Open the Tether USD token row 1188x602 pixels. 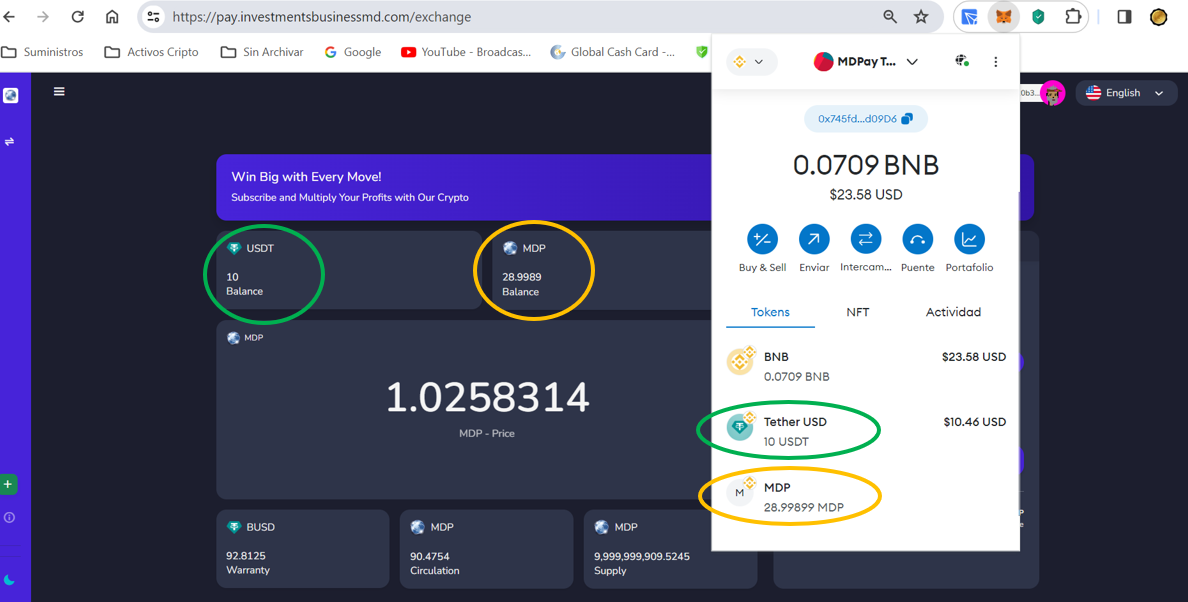[865, 431]
